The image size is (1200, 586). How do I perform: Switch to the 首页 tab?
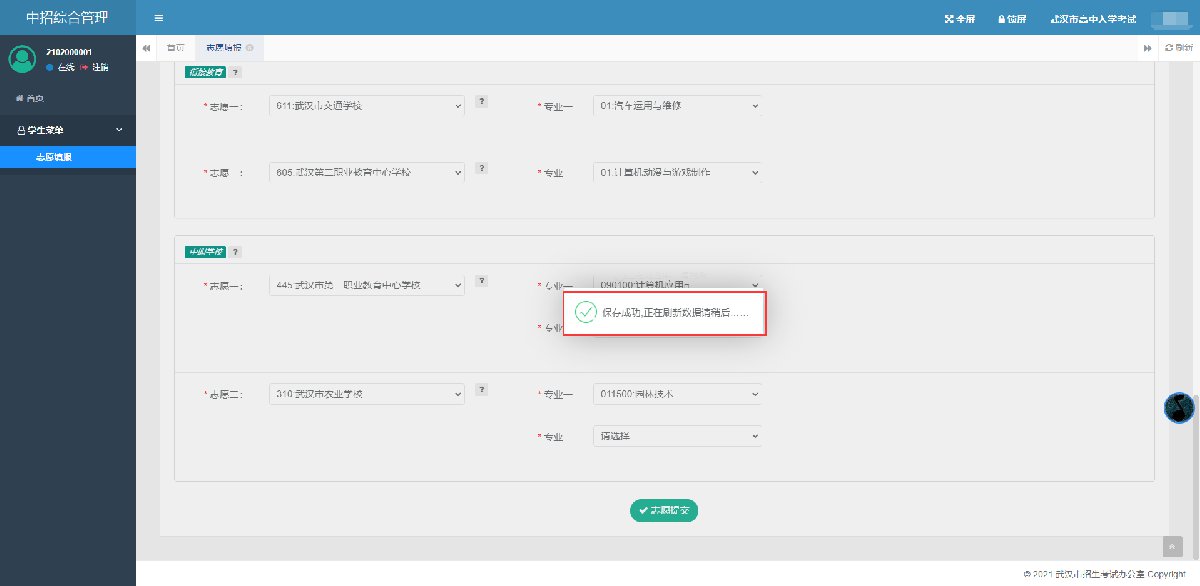click(x=176, y=48)
